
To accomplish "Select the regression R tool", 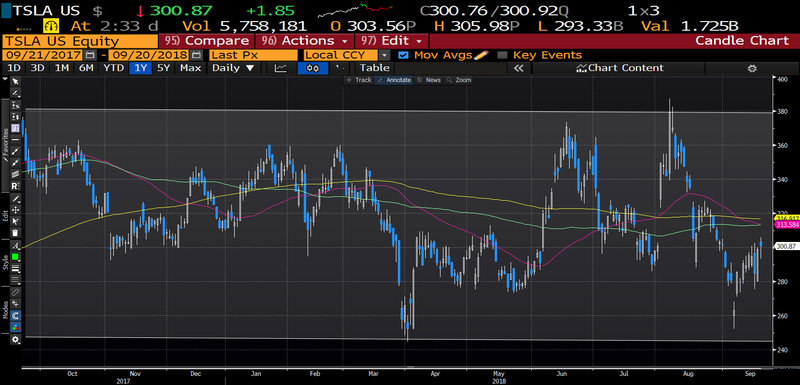I will tap(15, 186).
